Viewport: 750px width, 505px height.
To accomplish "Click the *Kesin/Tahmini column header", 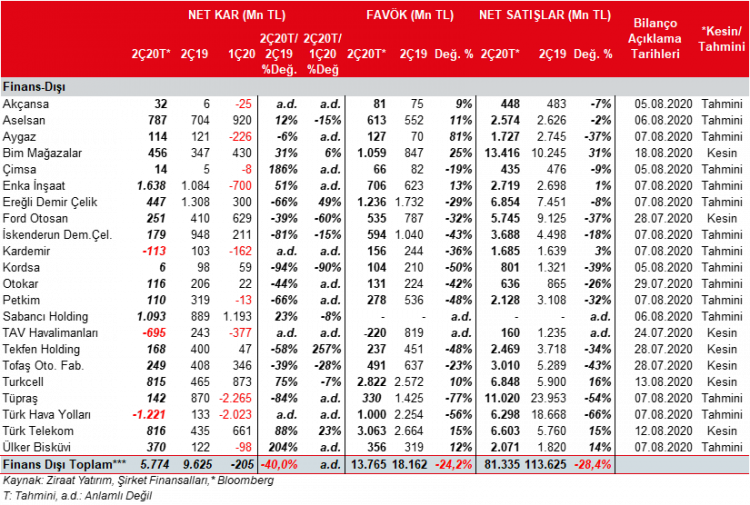I will [x=721, y=39].
